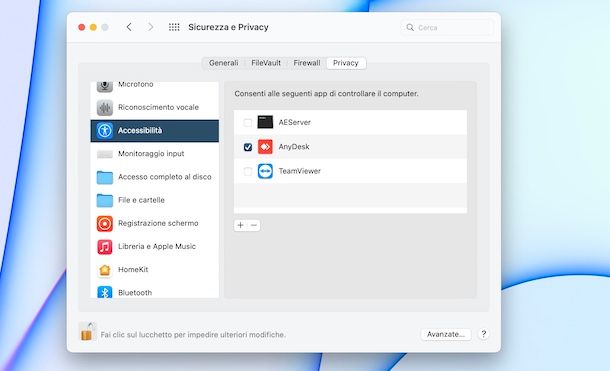Minimize the window with yellow button
This screenshot has width=610, height=371.
[x=93, y=27]
